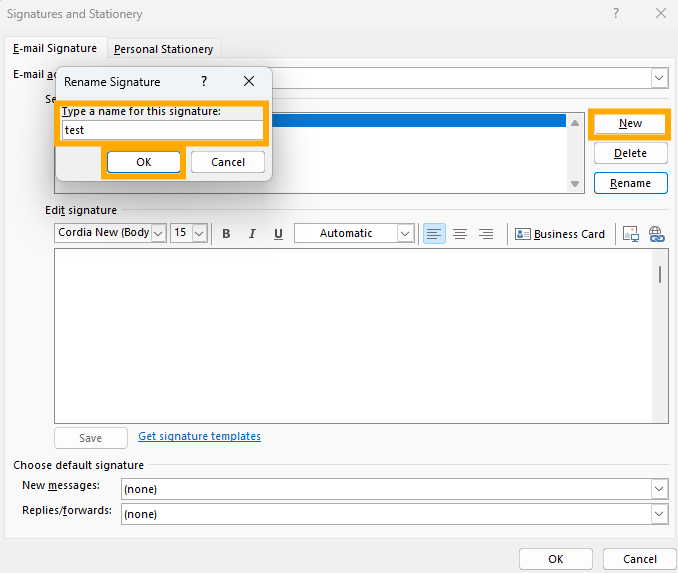Toggle Underline formatting in signature editor

pyautogui.click(x=278, y=234)
